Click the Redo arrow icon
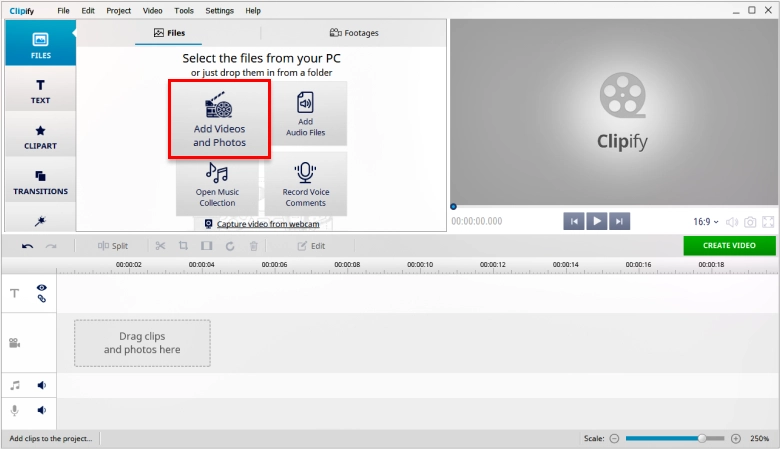Viewport: 780px width, 449px height. pos(51,246)
